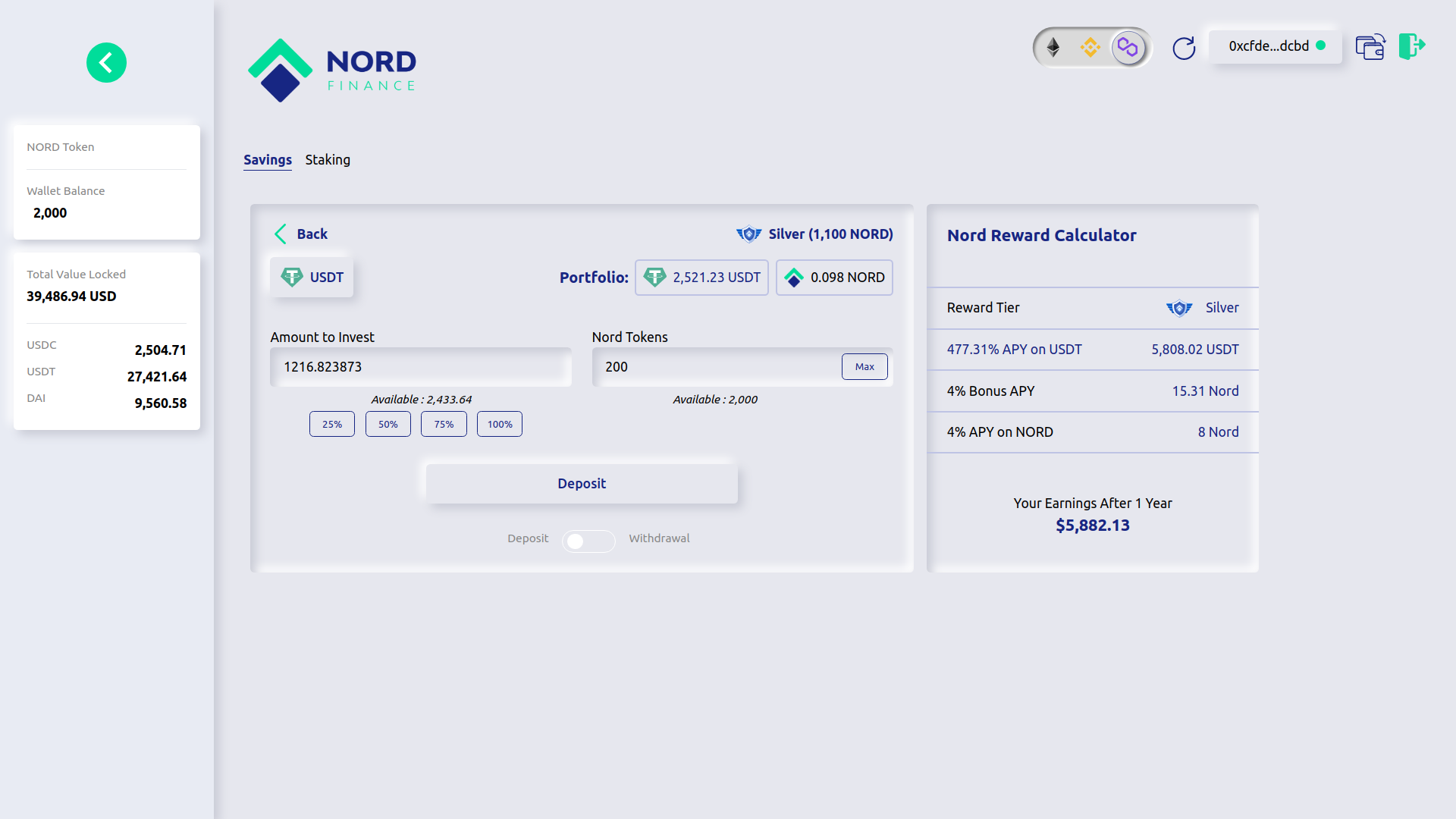Focus the Amount to Invest field
This screenshot has height=819, width=1456.
click(421, 367)
